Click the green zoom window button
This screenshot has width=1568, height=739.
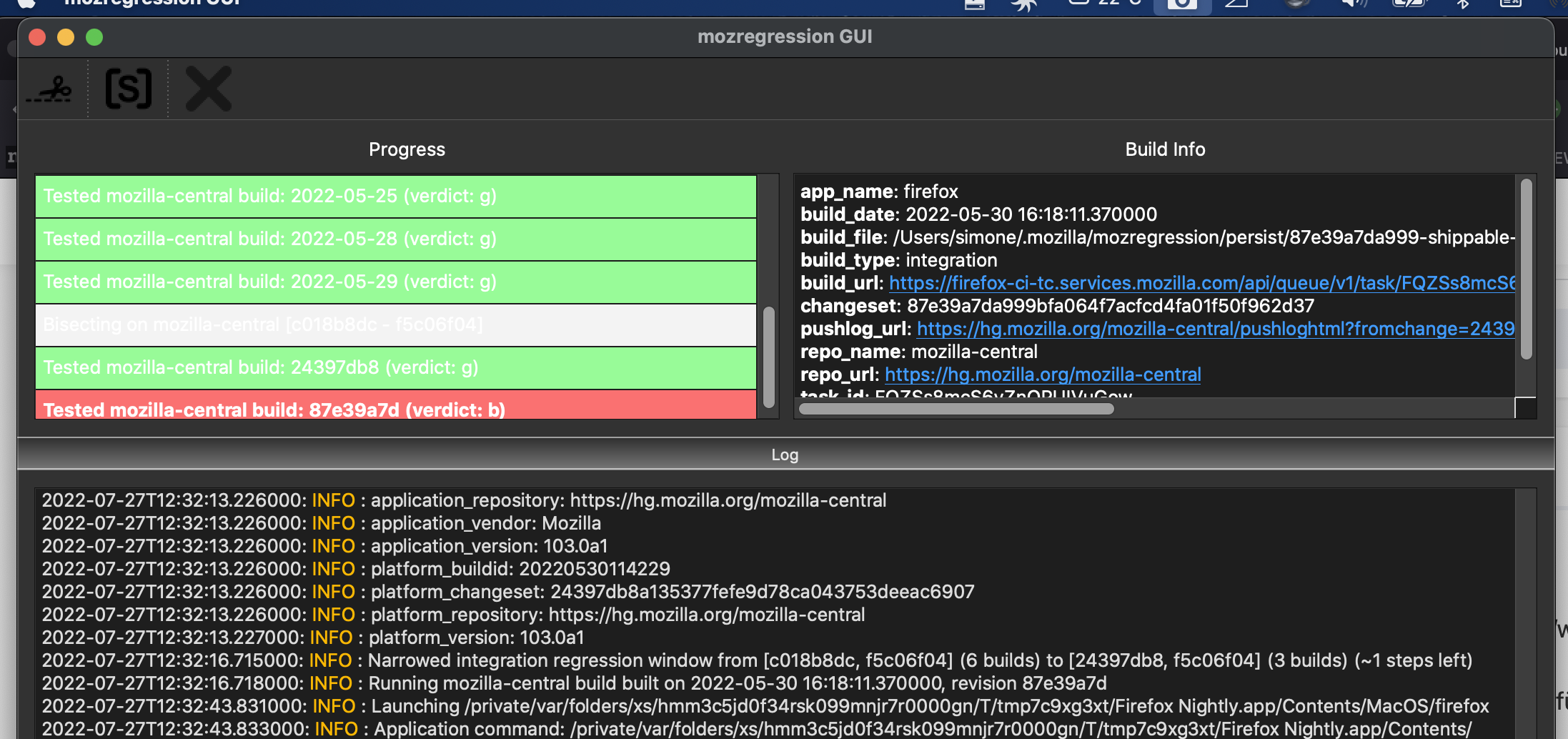94,37
